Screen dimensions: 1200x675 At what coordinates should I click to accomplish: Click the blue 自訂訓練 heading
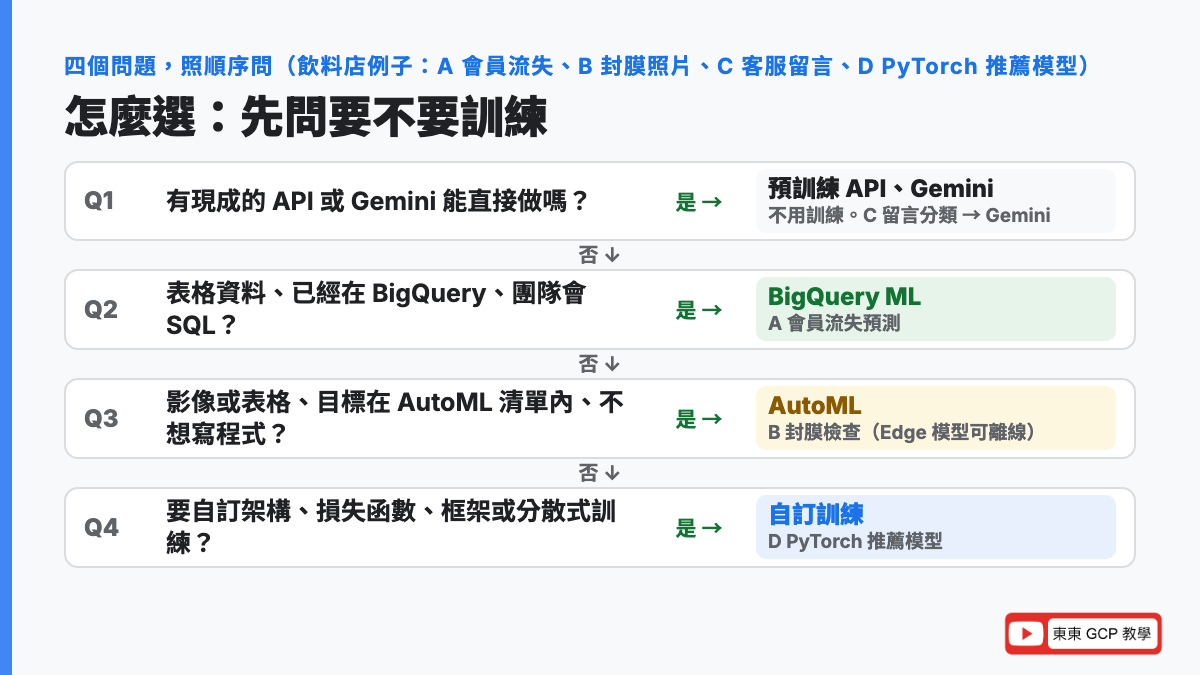tap(815, 514)
